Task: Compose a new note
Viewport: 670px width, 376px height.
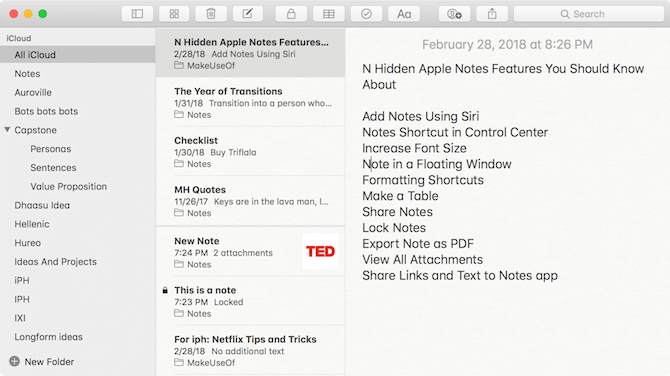Action: [x=248, y=14]
